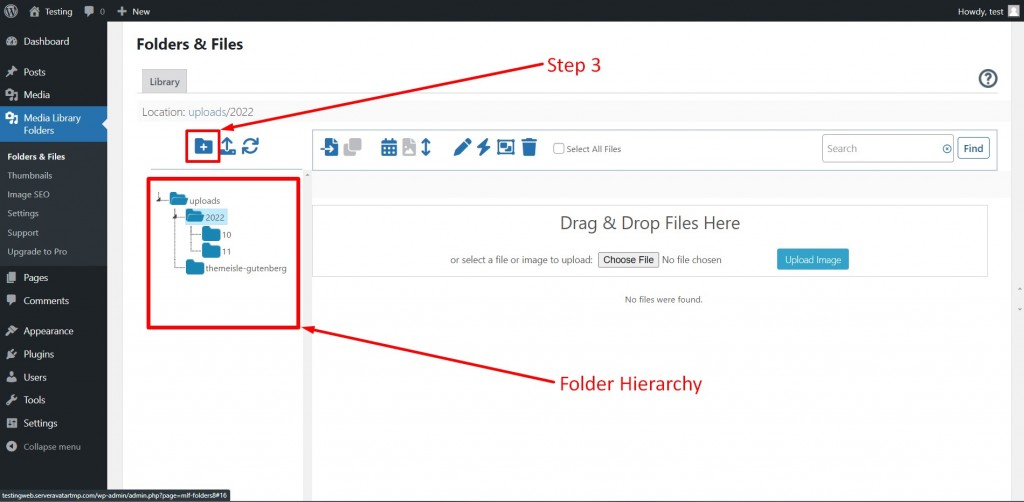Click the move files arrow icon
Screen dimensions: 1024x502
[330, 147]
